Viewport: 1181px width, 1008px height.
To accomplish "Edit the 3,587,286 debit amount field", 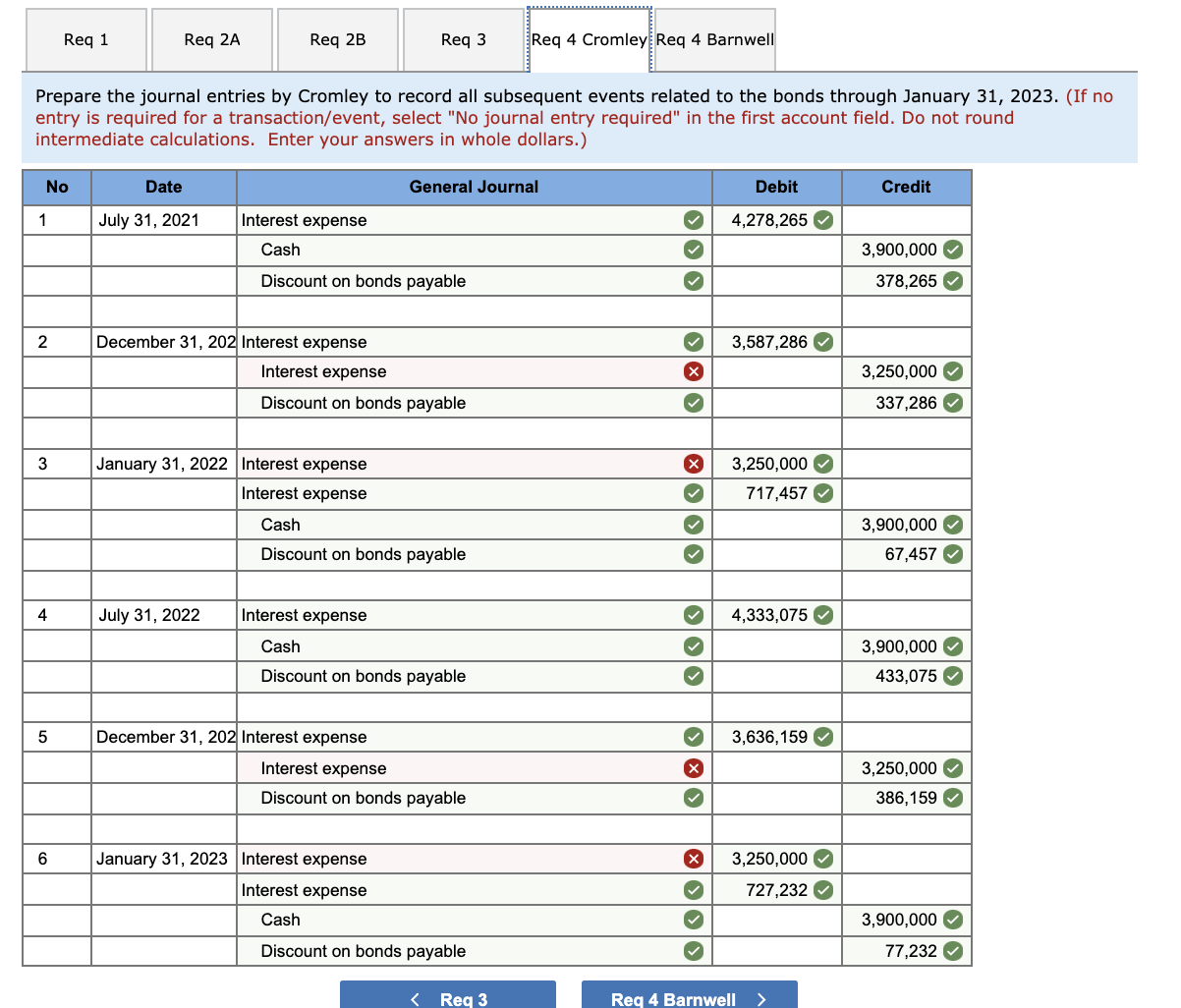I will tap(777, 342).
